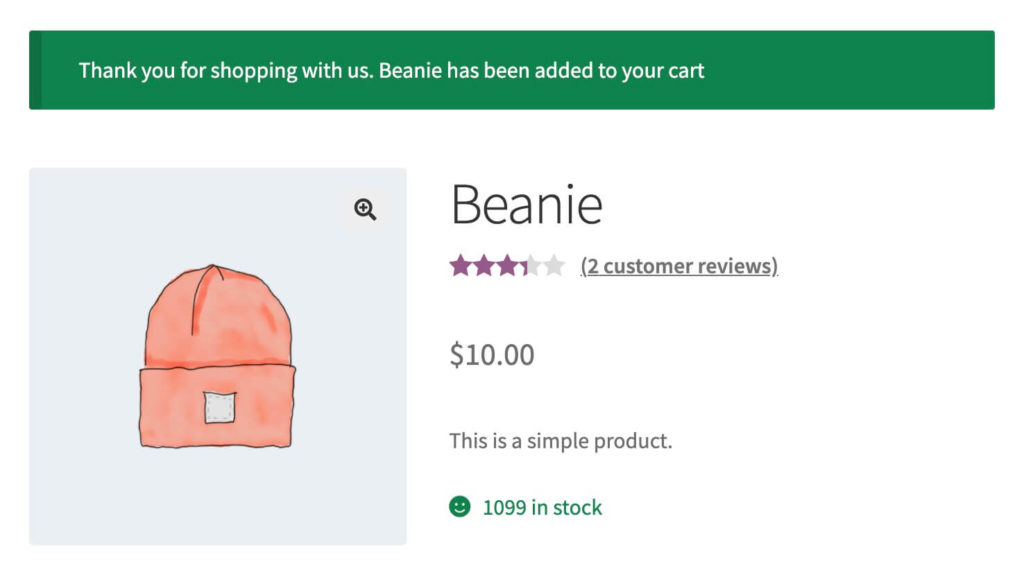Viewport: 1024px width, 573px height.
Task: Select the third purple rating star
Action: [507, 266]
